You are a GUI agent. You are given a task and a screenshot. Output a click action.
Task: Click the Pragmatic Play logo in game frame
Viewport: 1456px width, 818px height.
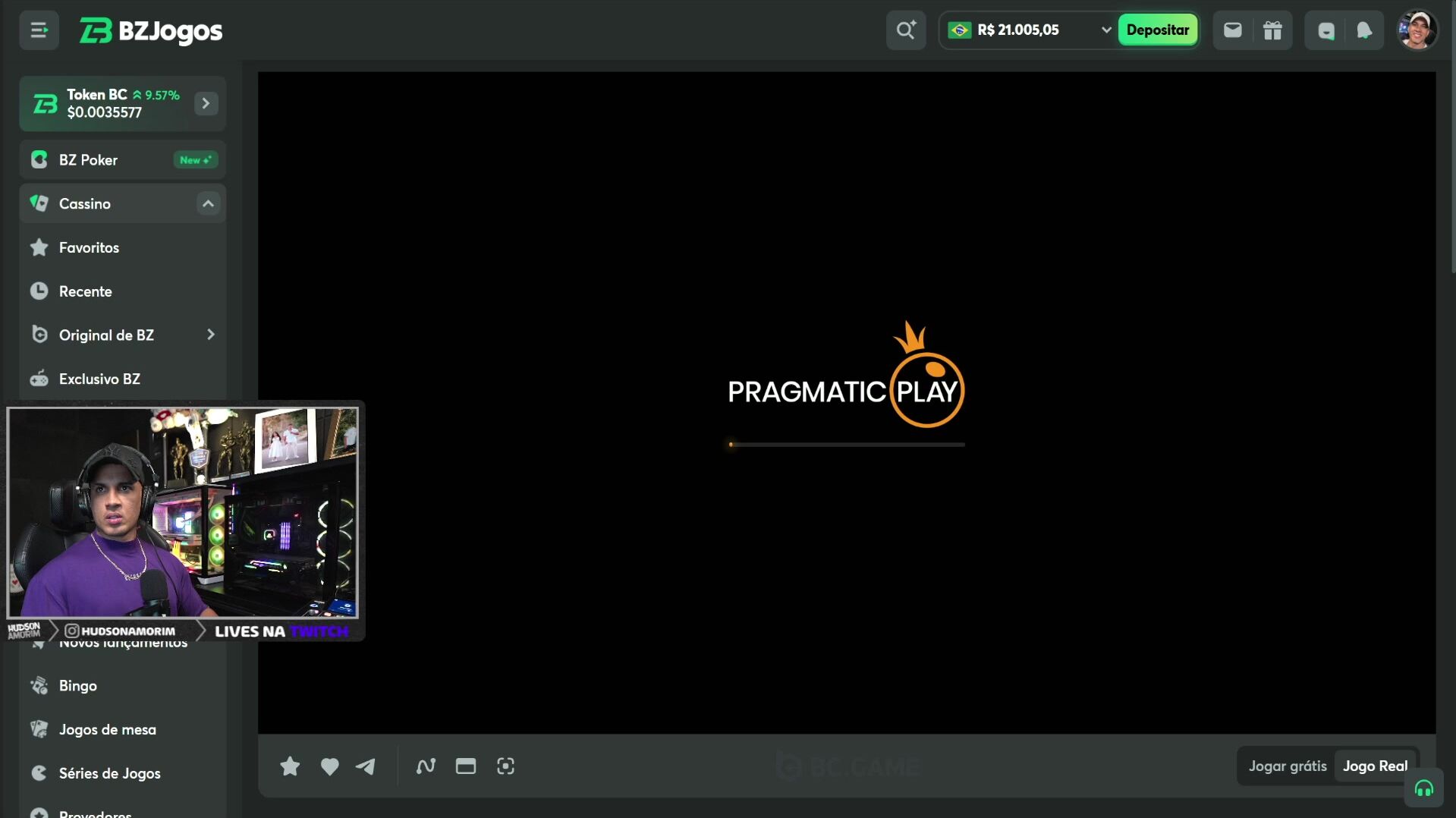click(846, 375)
